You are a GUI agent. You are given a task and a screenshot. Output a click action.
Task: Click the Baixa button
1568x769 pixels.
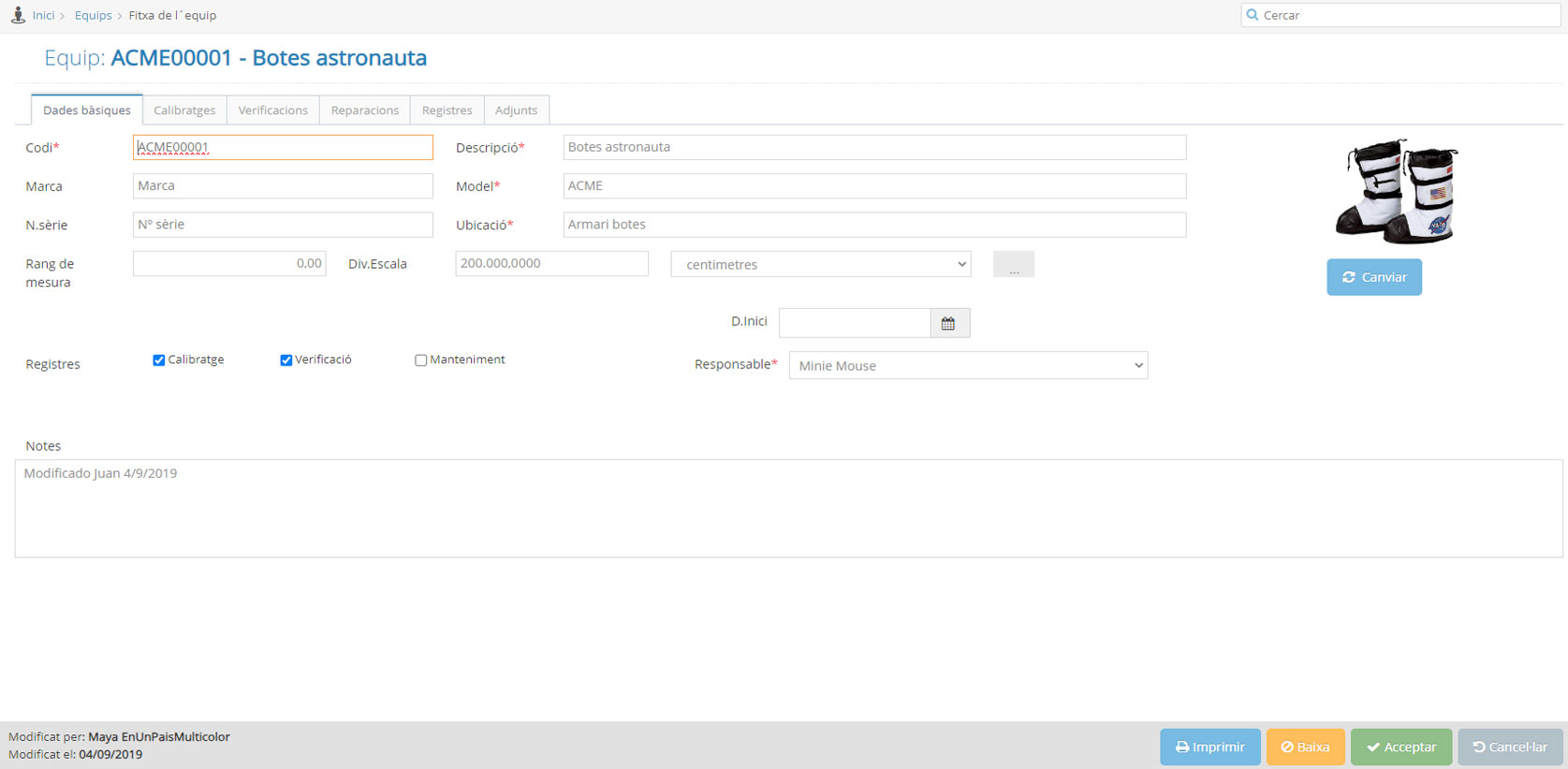pyautogui.click(x=1305, y=747)
